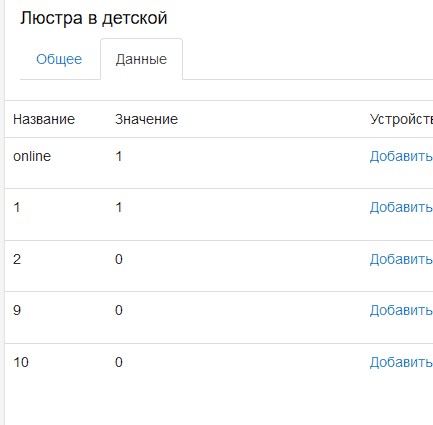This screenshot has height=425, width=433.
Task: Select the name cell labeled 2
Action: coord(17,259)
